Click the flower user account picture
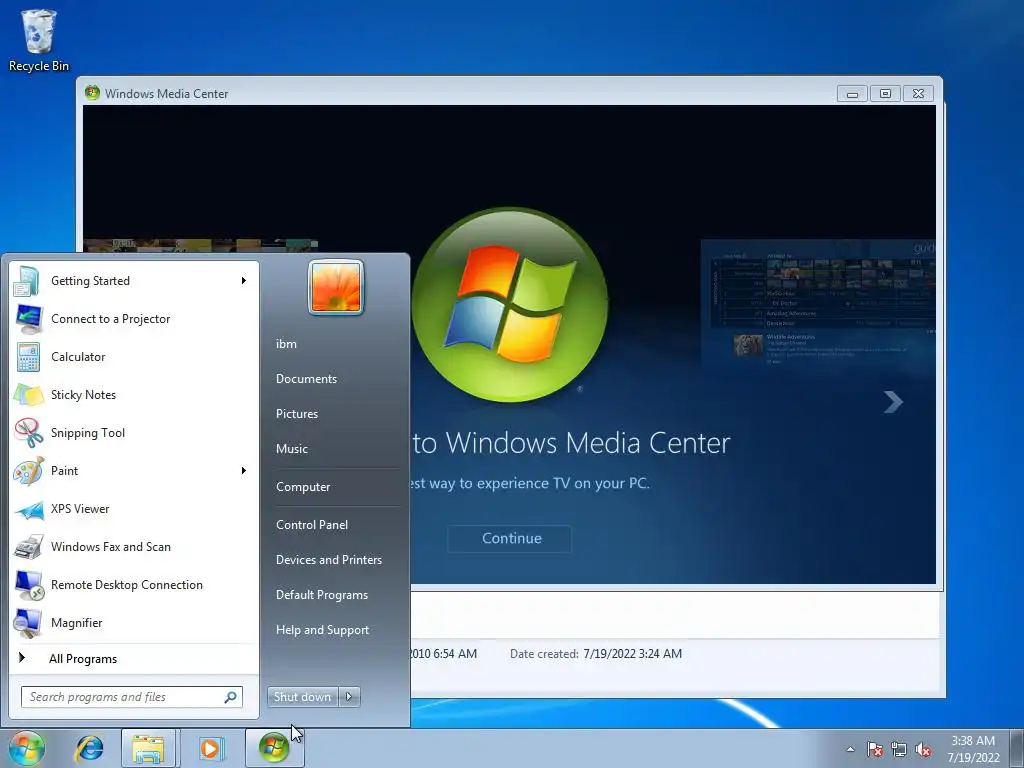The height and width of the screenshot is (768, 1024). (336, 287)
